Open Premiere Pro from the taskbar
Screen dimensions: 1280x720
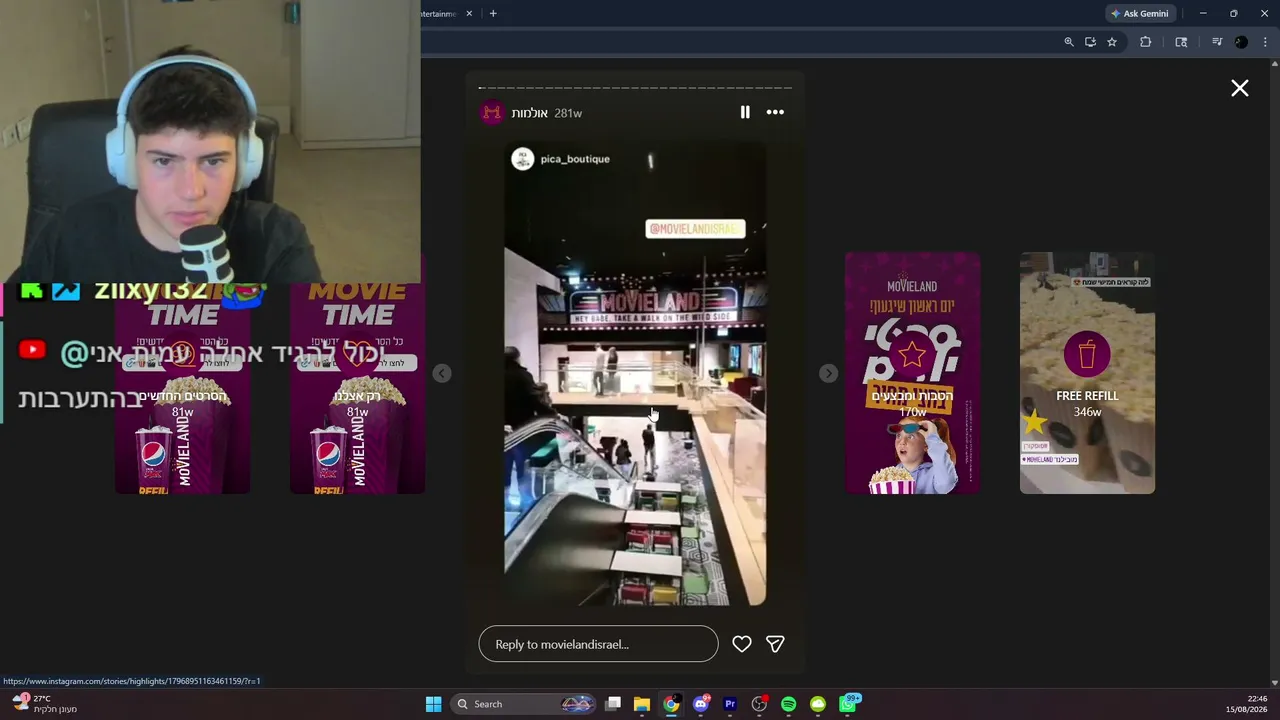(x=730, y=704)
